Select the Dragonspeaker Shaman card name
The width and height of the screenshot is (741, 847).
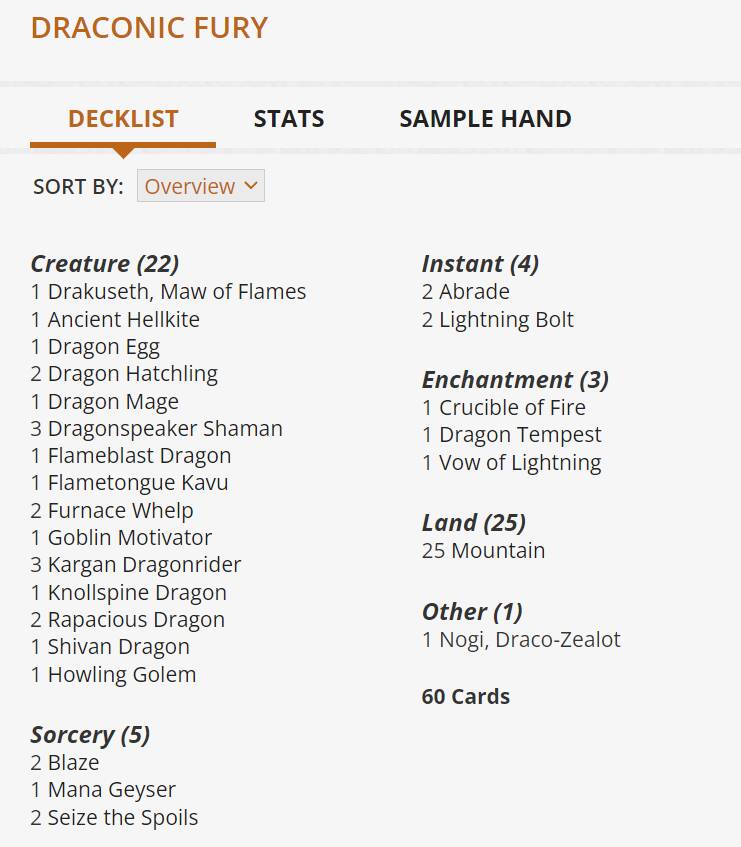165,429
